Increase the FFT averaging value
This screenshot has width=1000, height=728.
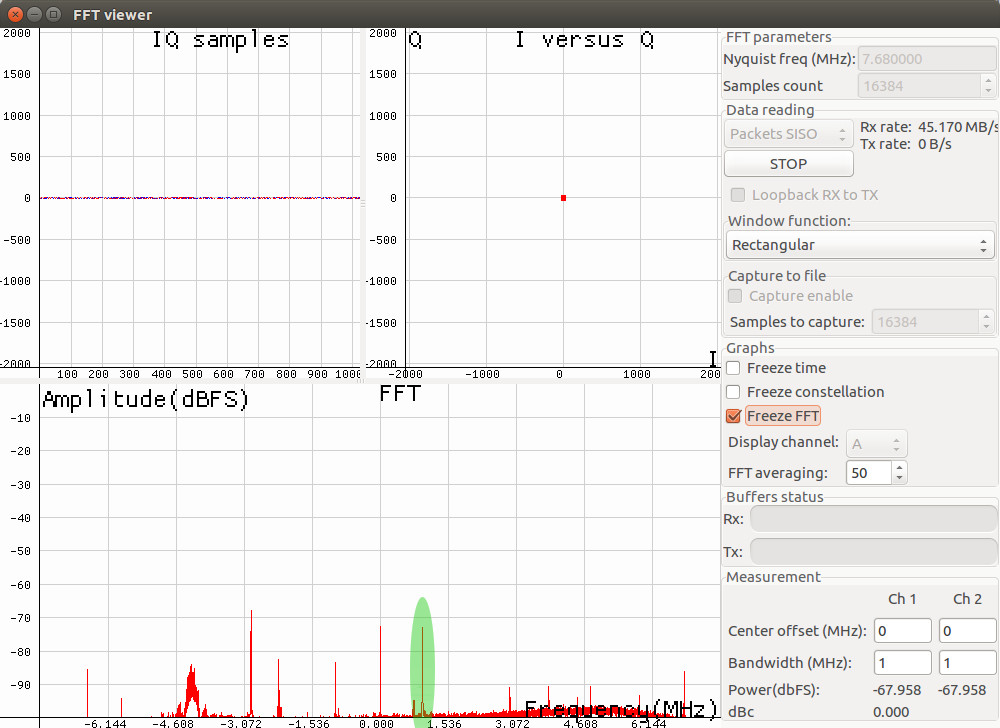coord(899,467)
